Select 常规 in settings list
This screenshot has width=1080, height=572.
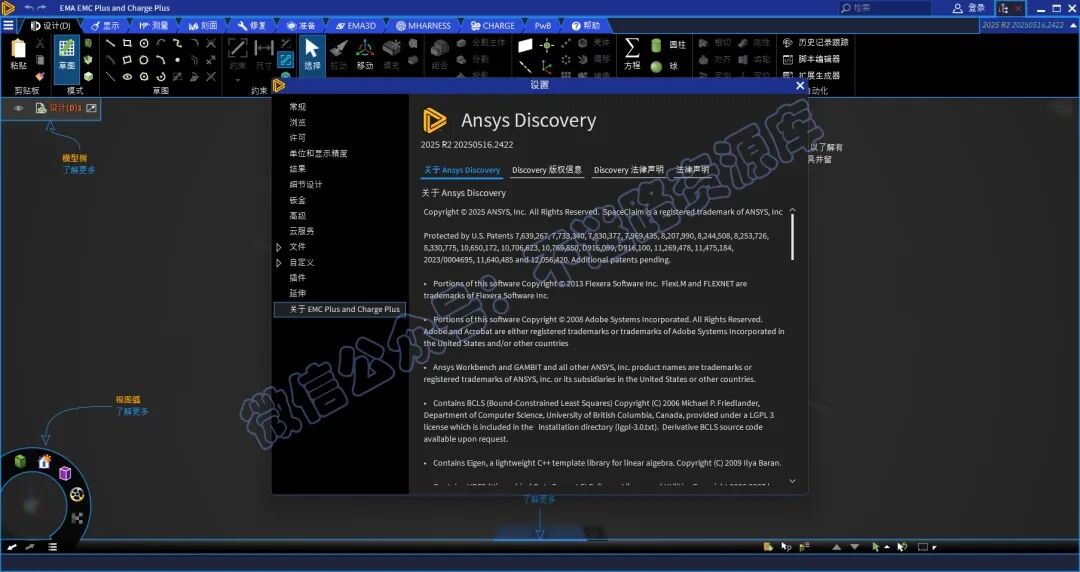click(x=298, y=107)
